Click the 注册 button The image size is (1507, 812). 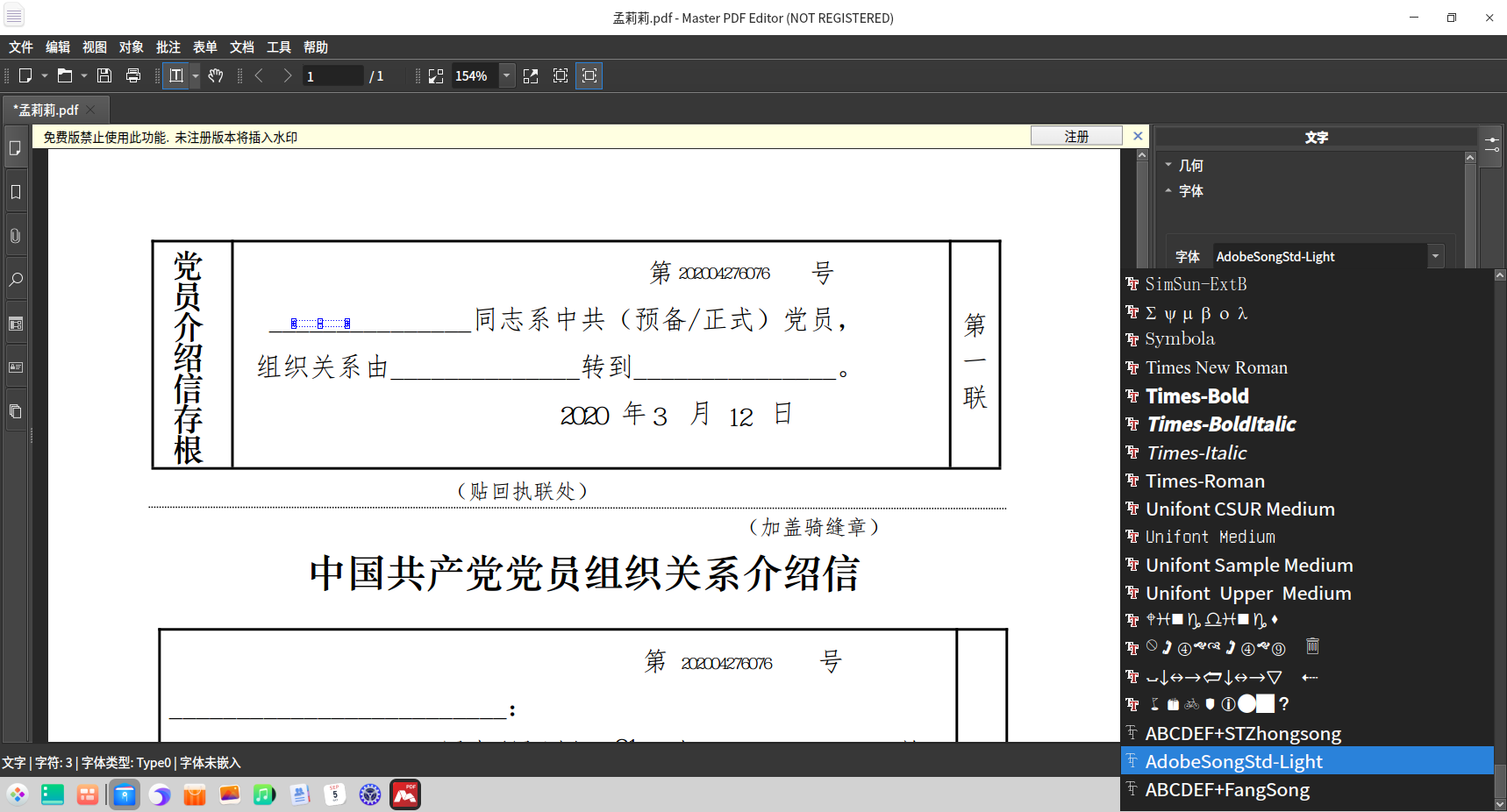(x=1076, y=136)
